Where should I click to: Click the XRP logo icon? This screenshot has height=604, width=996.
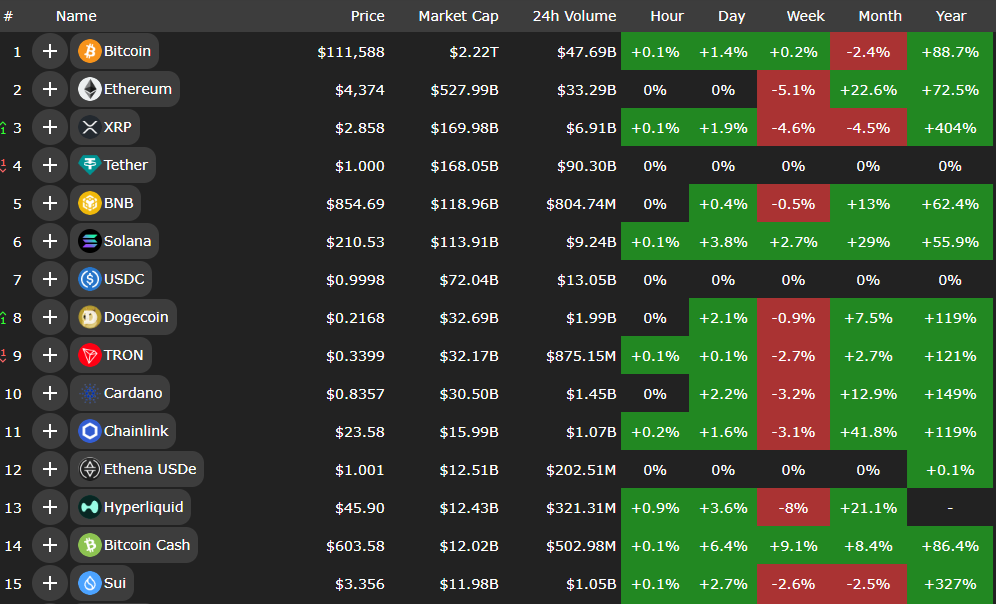point(90,127)
